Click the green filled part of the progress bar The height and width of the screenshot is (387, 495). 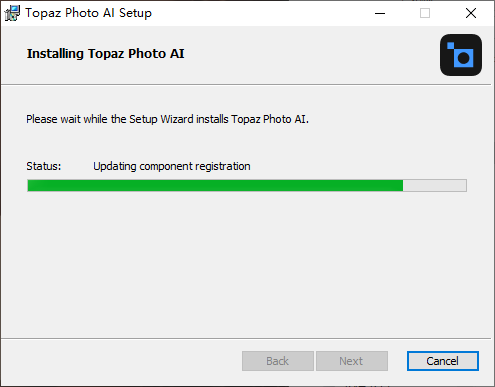[215, 185]
